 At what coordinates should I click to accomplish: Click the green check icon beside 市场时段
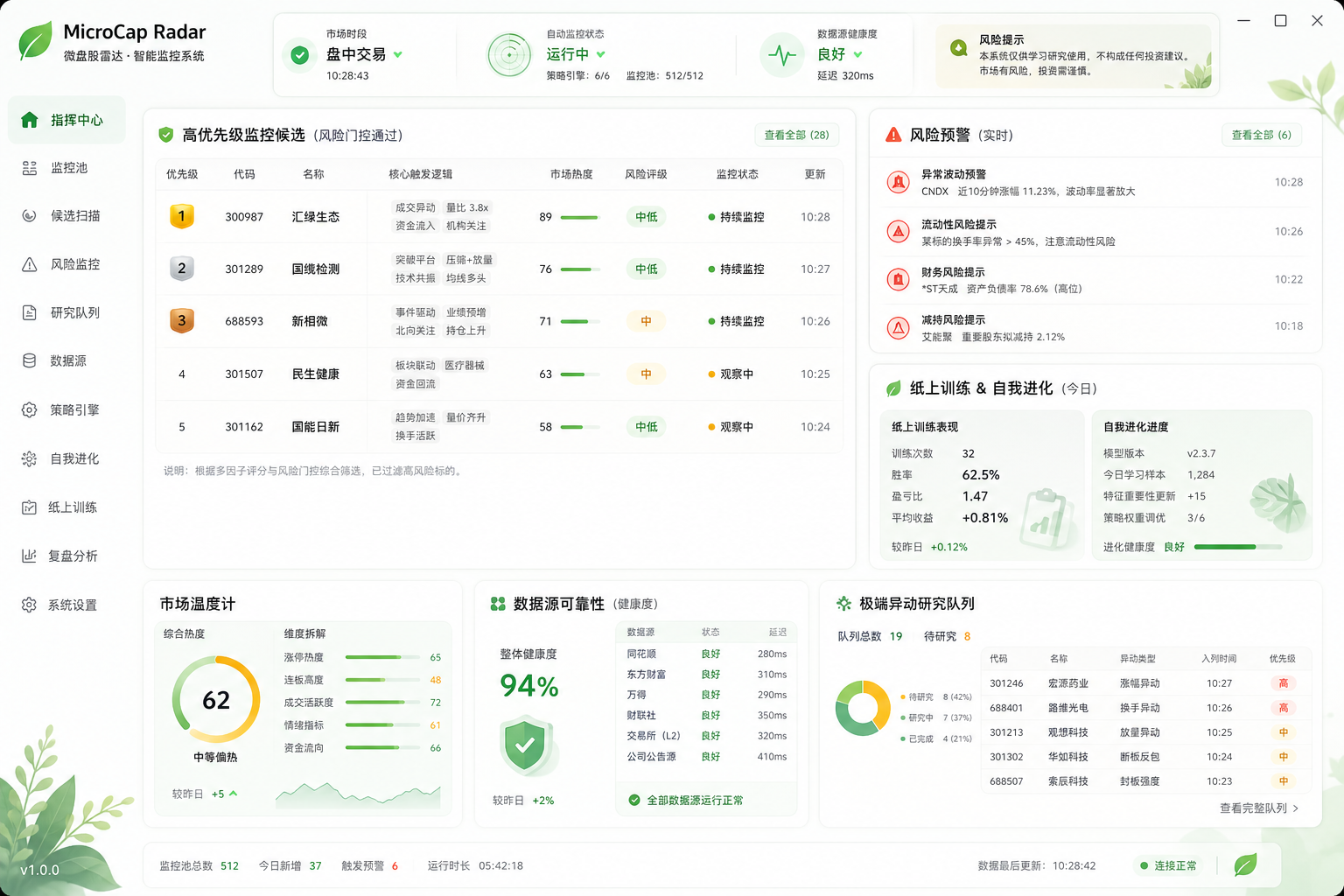point(299,55)
